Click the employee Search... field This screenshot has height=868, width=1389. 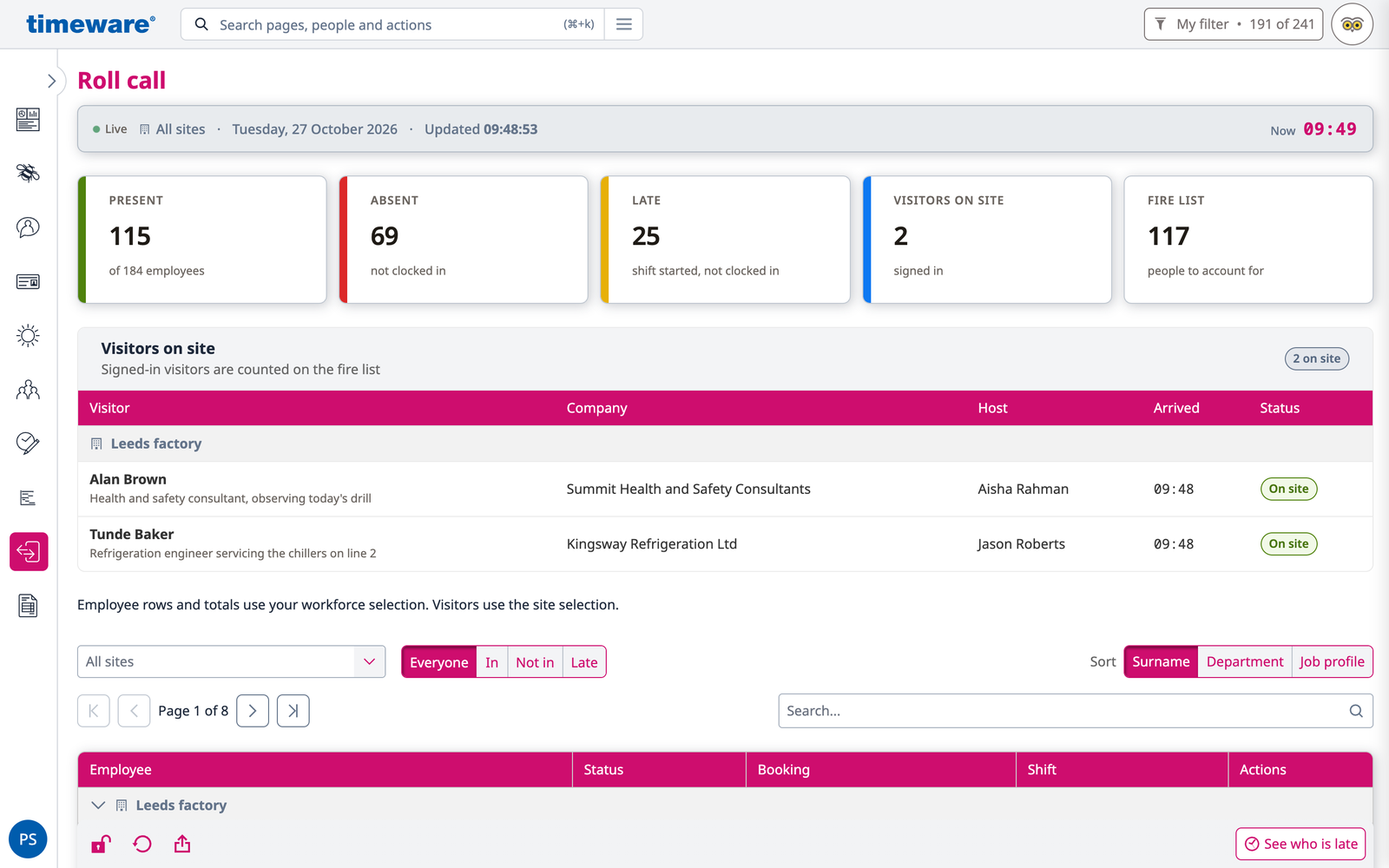pos(1076,711)
